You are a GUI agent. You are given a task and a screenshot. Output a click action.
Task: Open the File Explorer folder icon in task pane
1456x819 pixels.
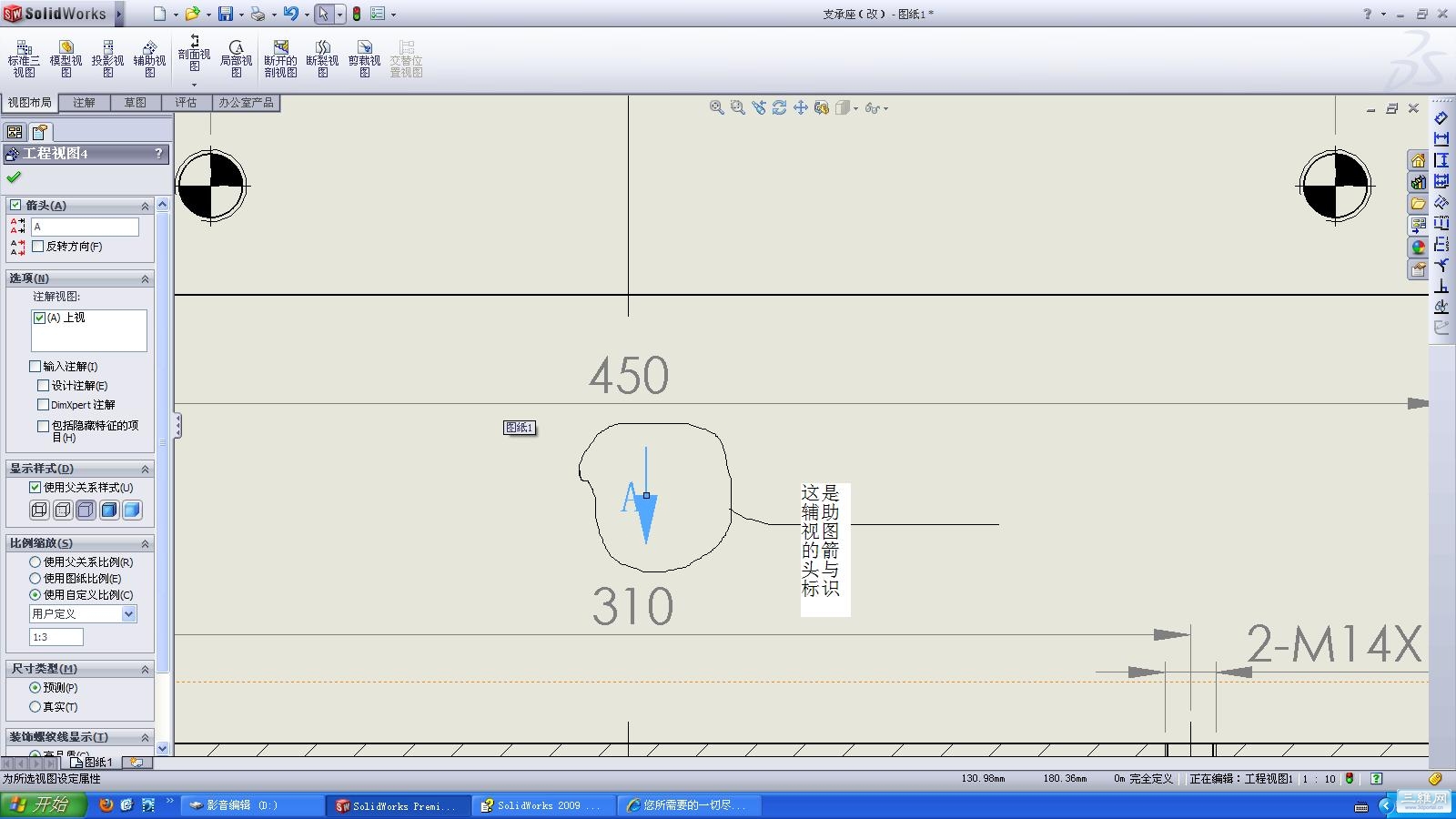tap(1418, 204)
